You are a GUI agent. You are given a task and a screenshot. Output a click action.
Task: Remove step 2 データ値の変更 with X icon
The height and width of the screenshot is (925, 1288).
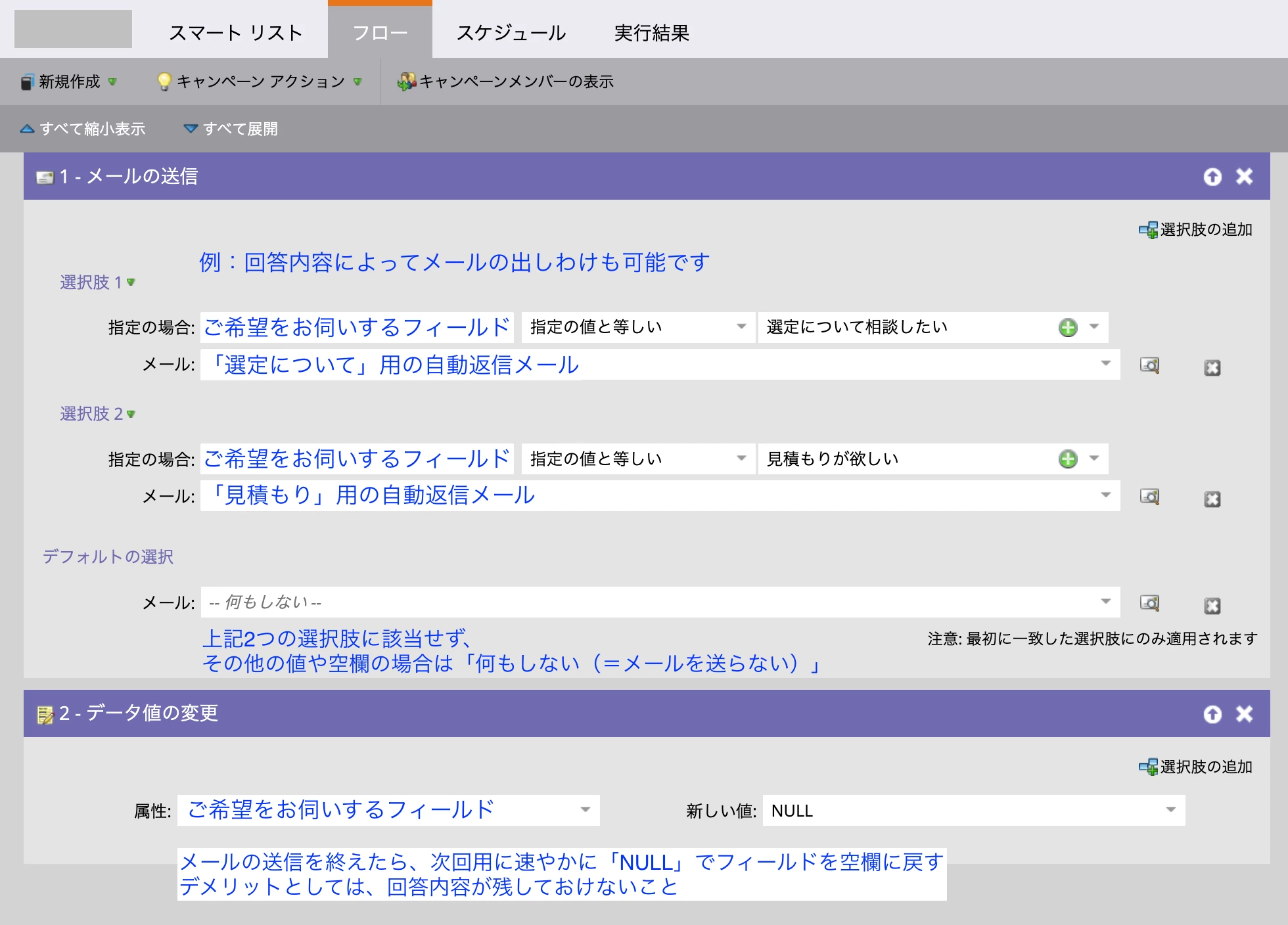point(1244,714)
